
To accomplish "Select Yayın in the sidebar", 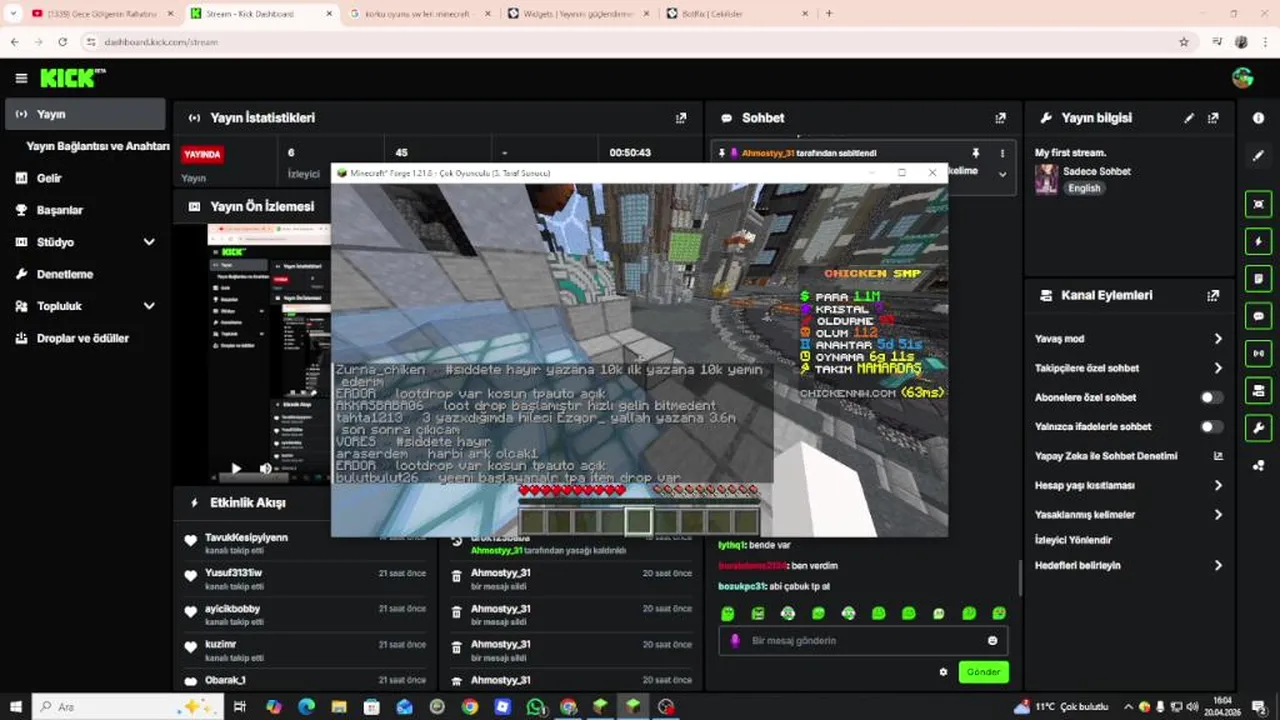I will point(85,114).
